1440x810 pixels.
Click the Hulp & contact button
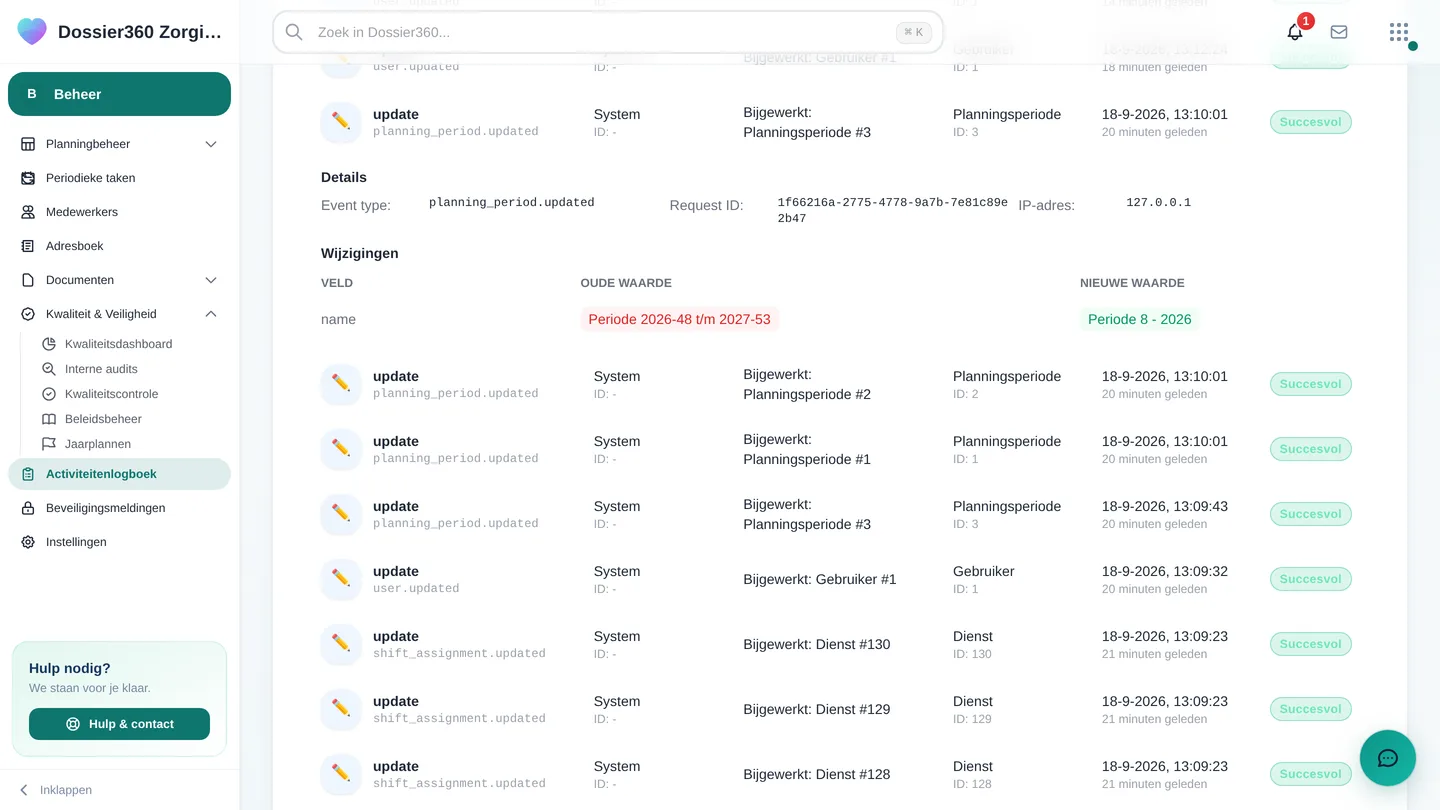click(x=119, y=724)
